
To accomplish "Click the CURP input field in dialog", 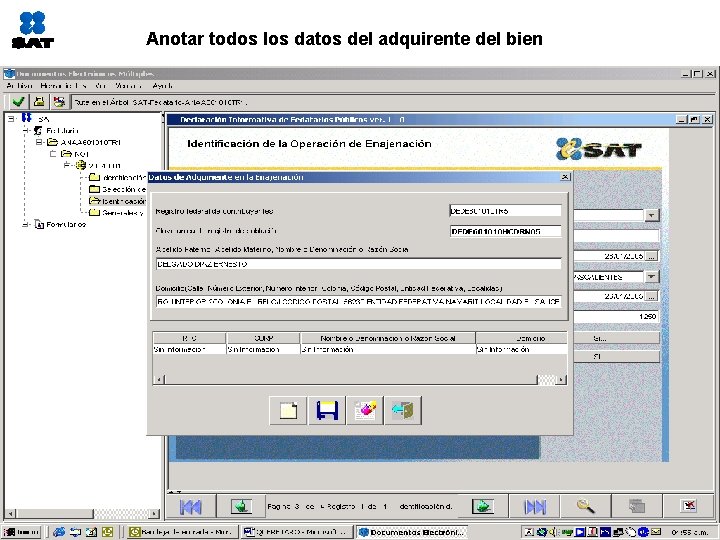I will pyautogui.click(x=505, y=231).
